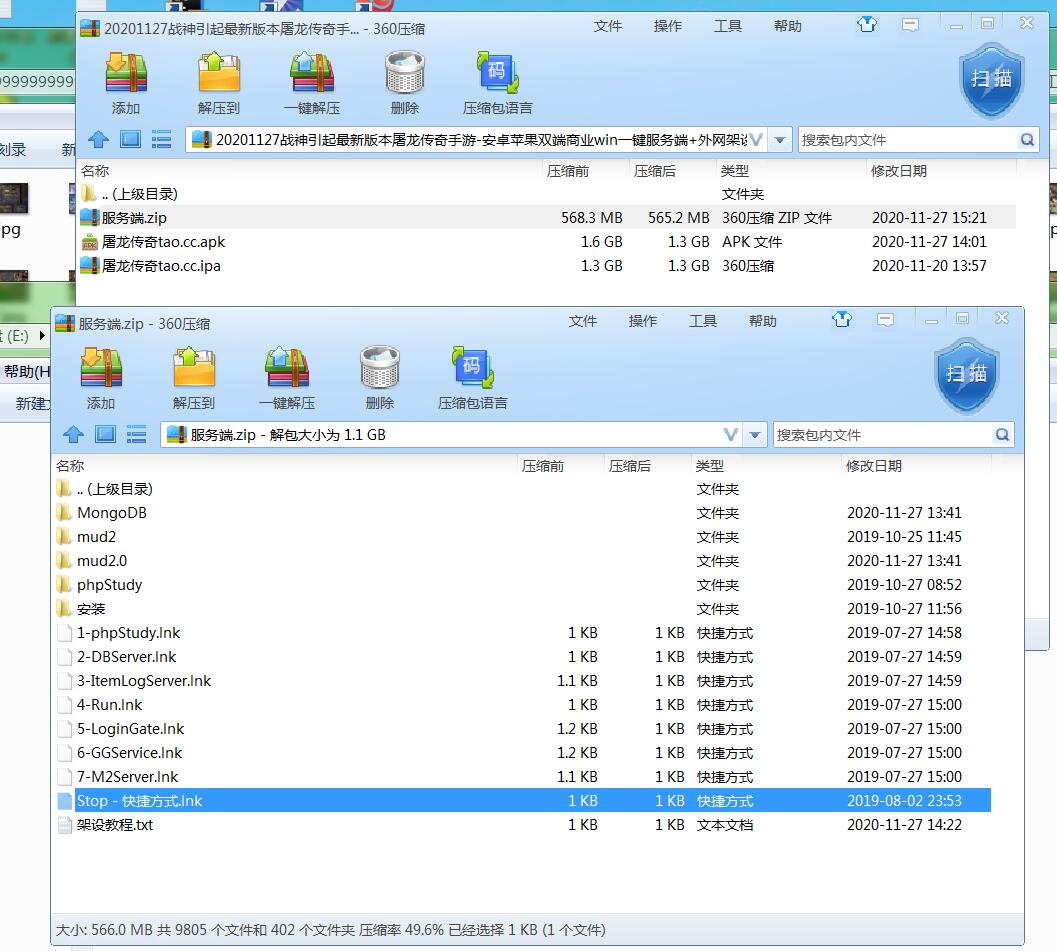Screen dimensions: 1057x951
Task: Open the 文件 menu in the 服务端.zip window
Action: coord(583,321)
